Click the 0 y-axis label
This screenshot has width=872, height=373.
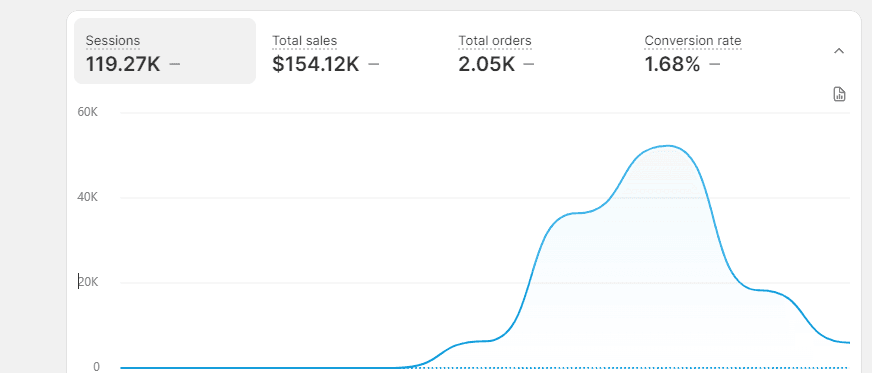[x=96, y=367]
